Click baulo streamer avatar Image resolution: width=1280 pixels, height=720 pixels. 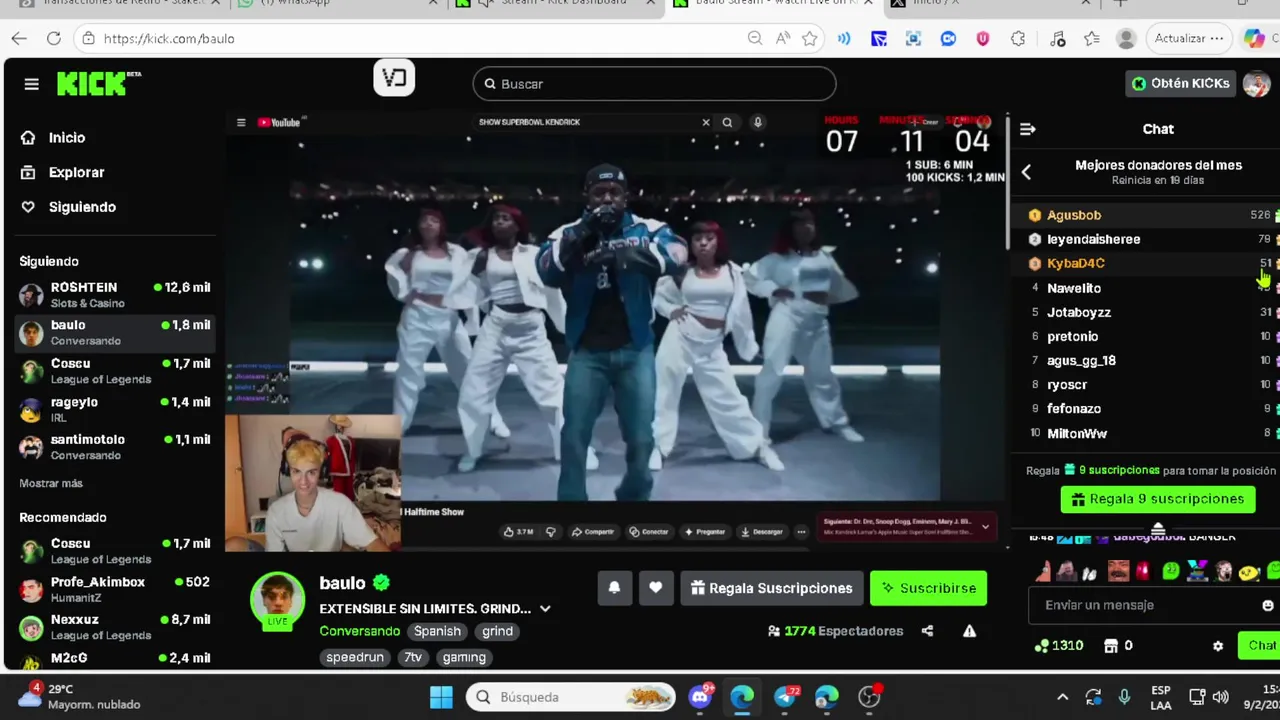click(x=277, y=600)
